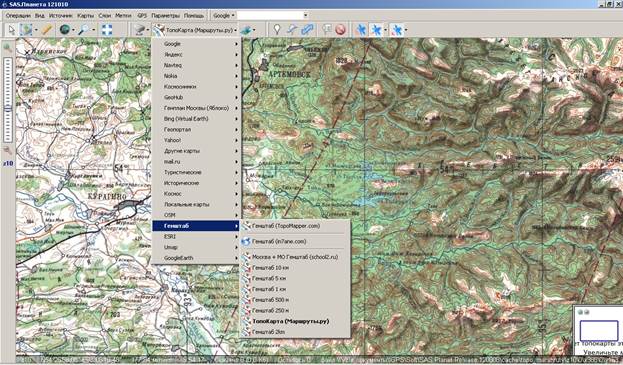Choose Москва + МО Генштаб (school2.ru) map

click(x=295, y=257)
